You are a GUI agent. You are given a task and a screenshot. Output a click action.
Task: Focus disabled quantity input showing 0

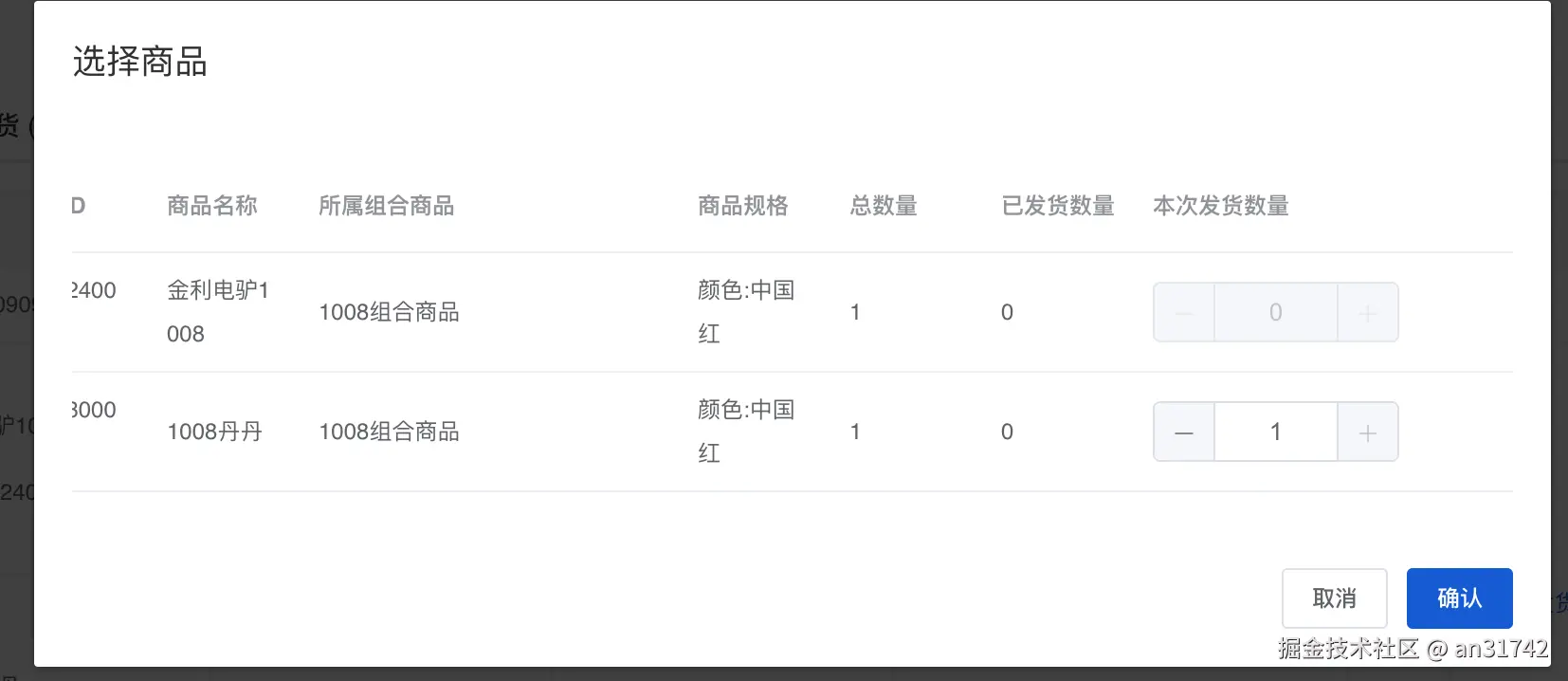click(1275, 313)
